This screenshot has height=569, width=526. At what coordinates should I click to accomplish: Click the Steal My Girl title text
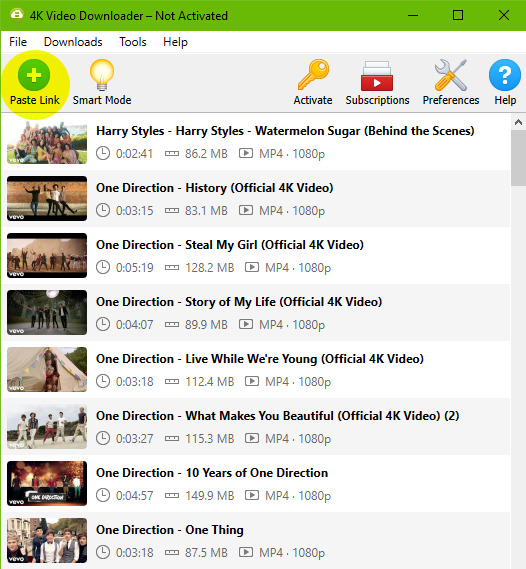tap(230, 245)
